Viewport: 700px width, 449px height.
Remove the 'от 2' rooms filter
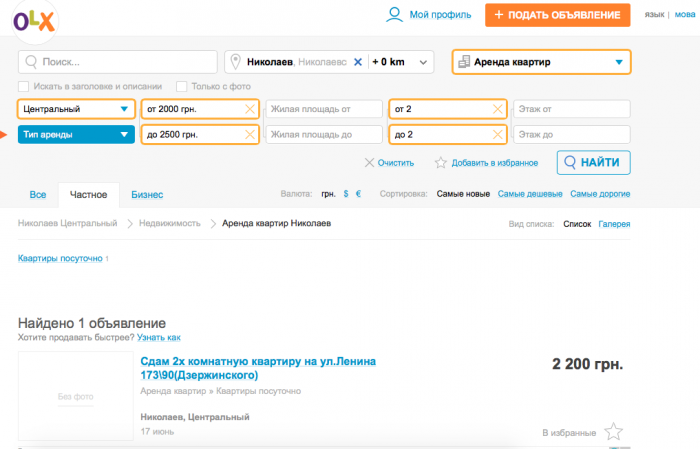pos(497,109)
